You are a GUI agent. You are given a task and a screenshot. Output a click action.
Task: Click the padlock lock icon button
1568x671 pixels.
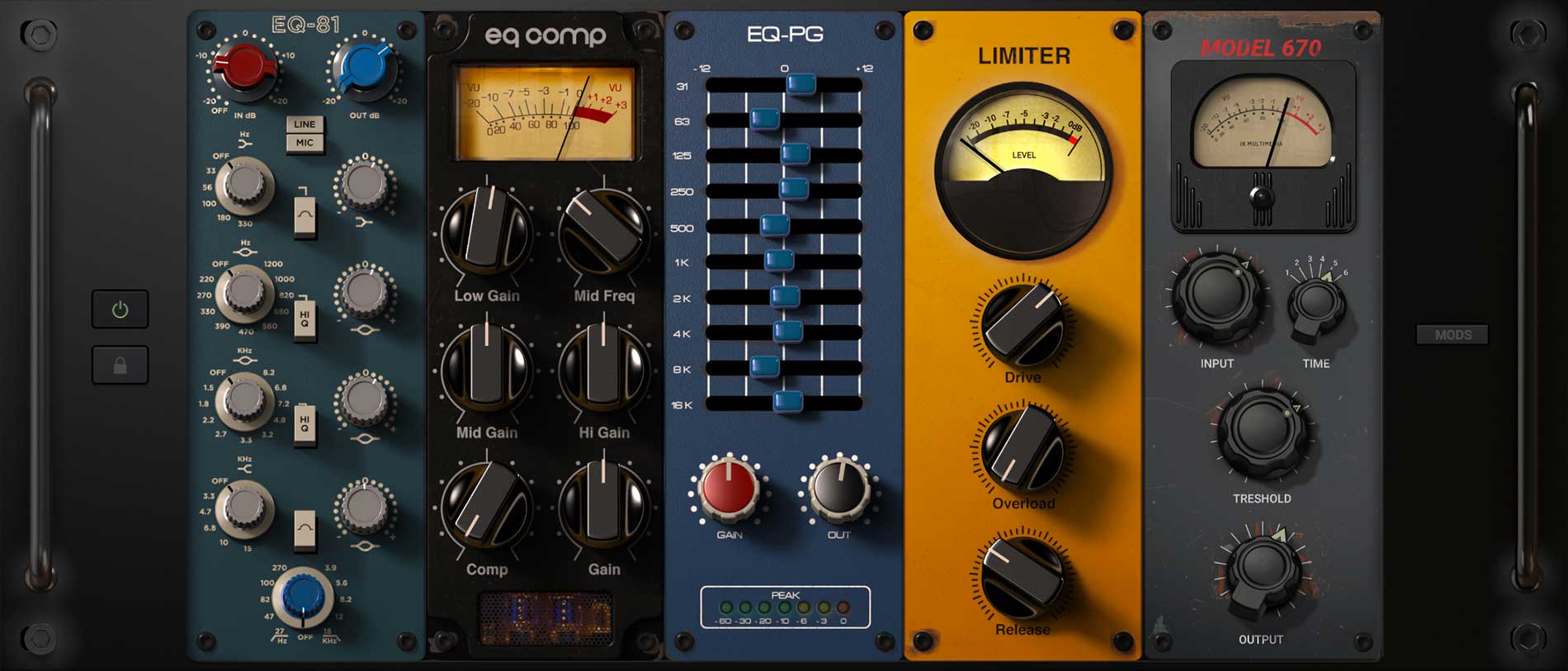point(120,366)
